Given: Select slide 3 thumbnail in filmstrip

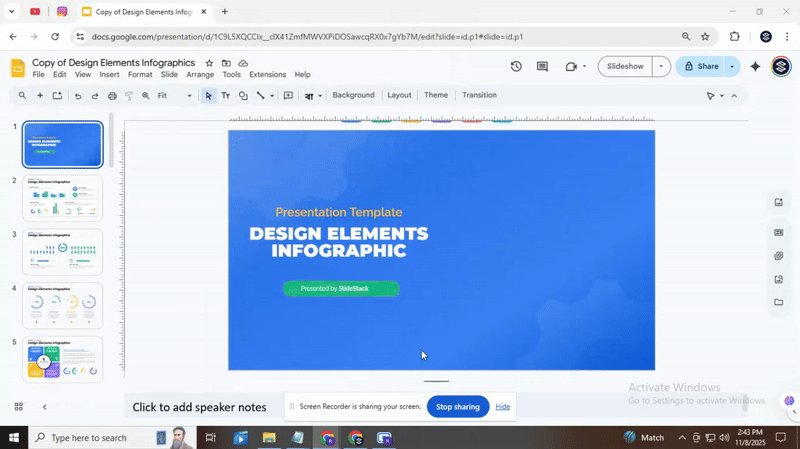Looking at the screenshot, I should tap(63, 251).
